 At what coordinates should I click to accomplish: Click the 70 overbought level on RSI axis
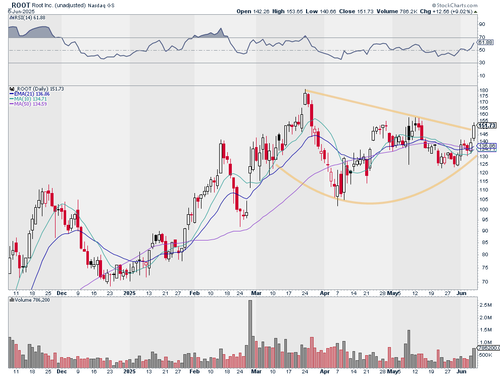point(482,37)
